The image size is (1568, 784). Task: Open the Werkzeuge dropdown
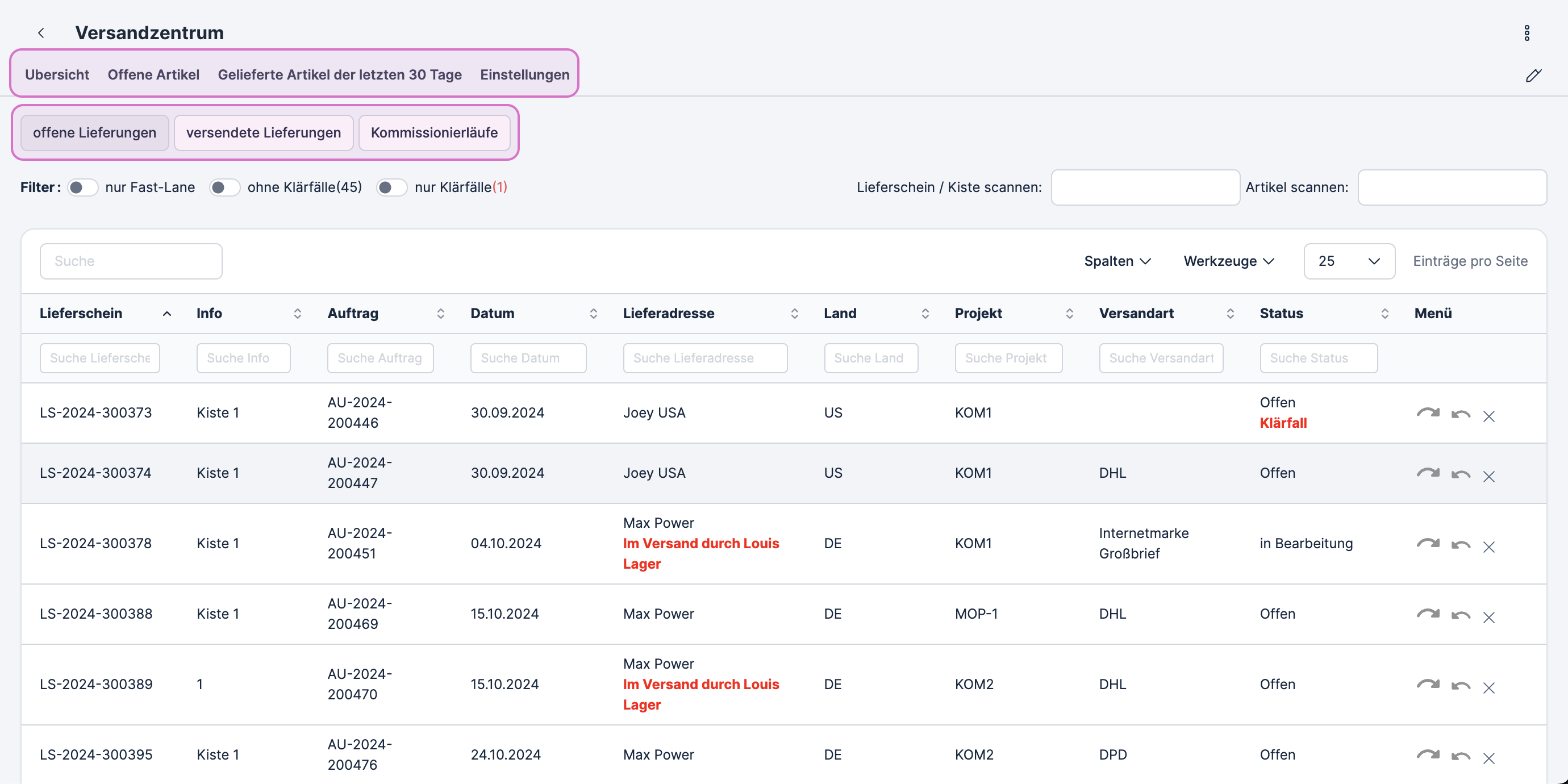pos(1228,261)
